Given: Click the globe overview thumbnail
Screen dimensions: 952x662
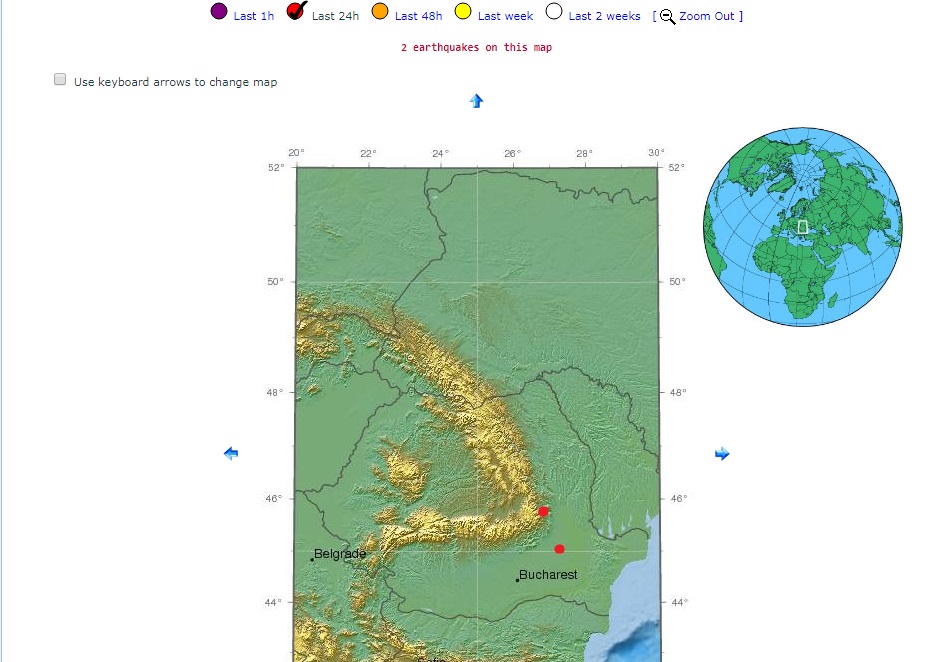Looking at the screenshot, I should 802,226.
